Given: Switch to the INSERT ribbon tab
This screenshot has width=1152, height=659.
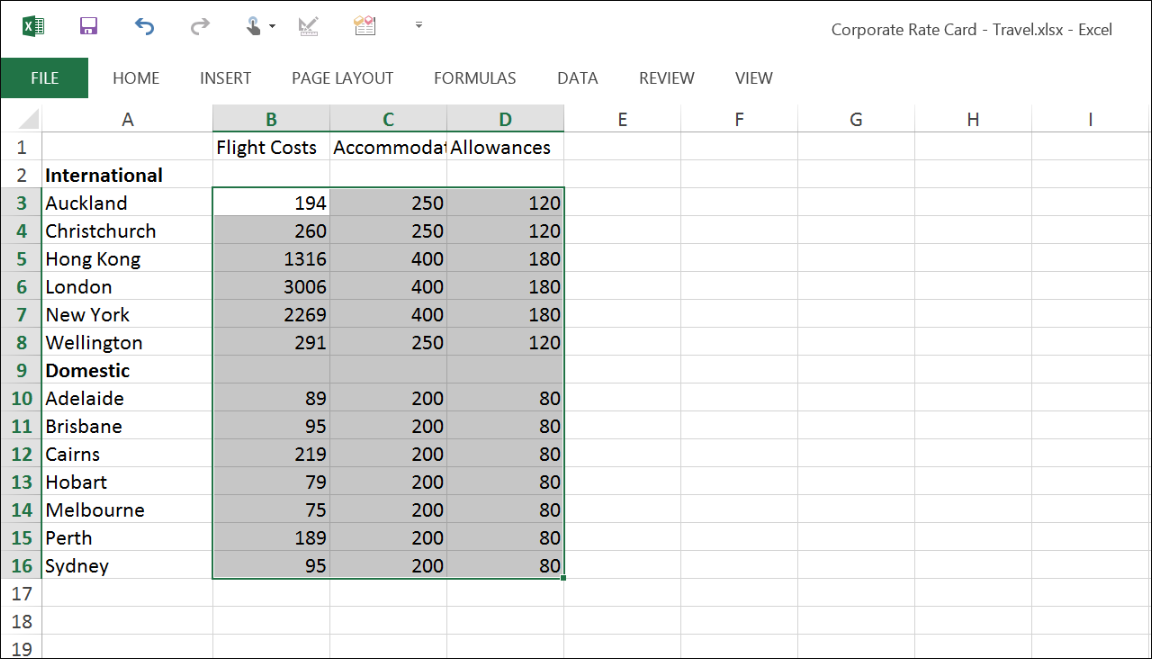Looking at the screenshot, I should pyautogui.click(x=226, y=77).
